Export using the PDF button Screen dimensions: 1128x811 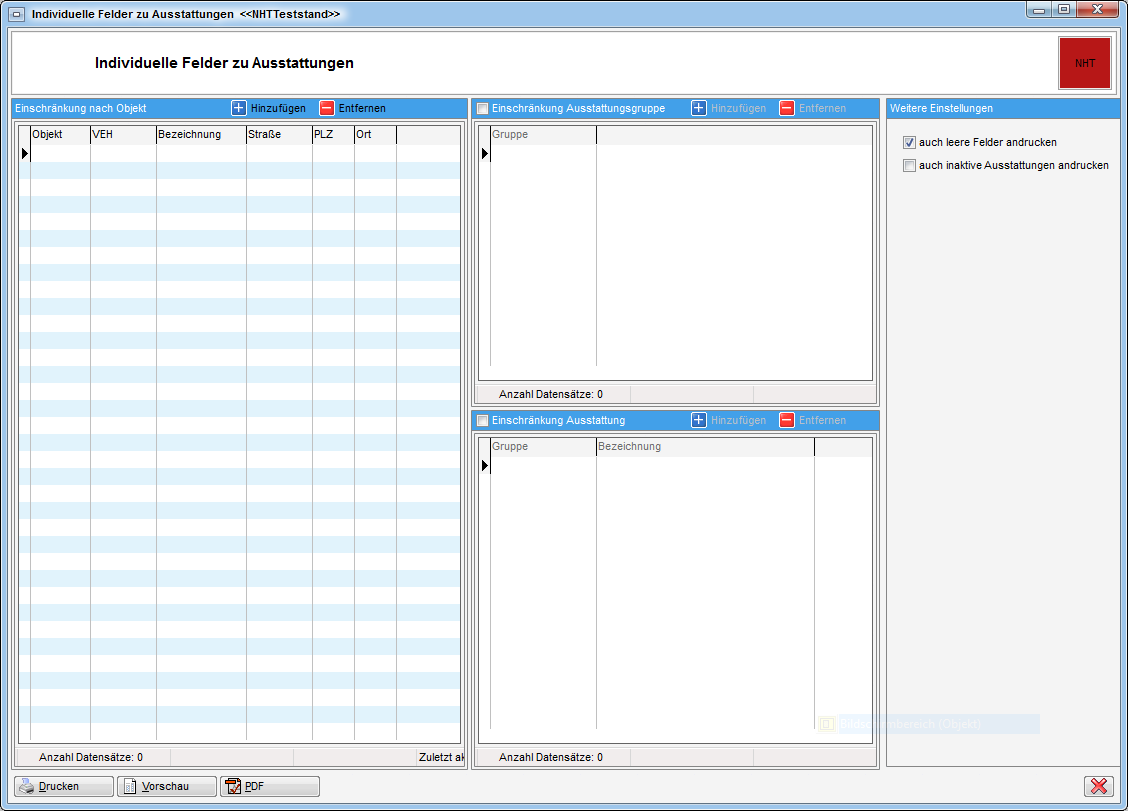coord(269,786)
